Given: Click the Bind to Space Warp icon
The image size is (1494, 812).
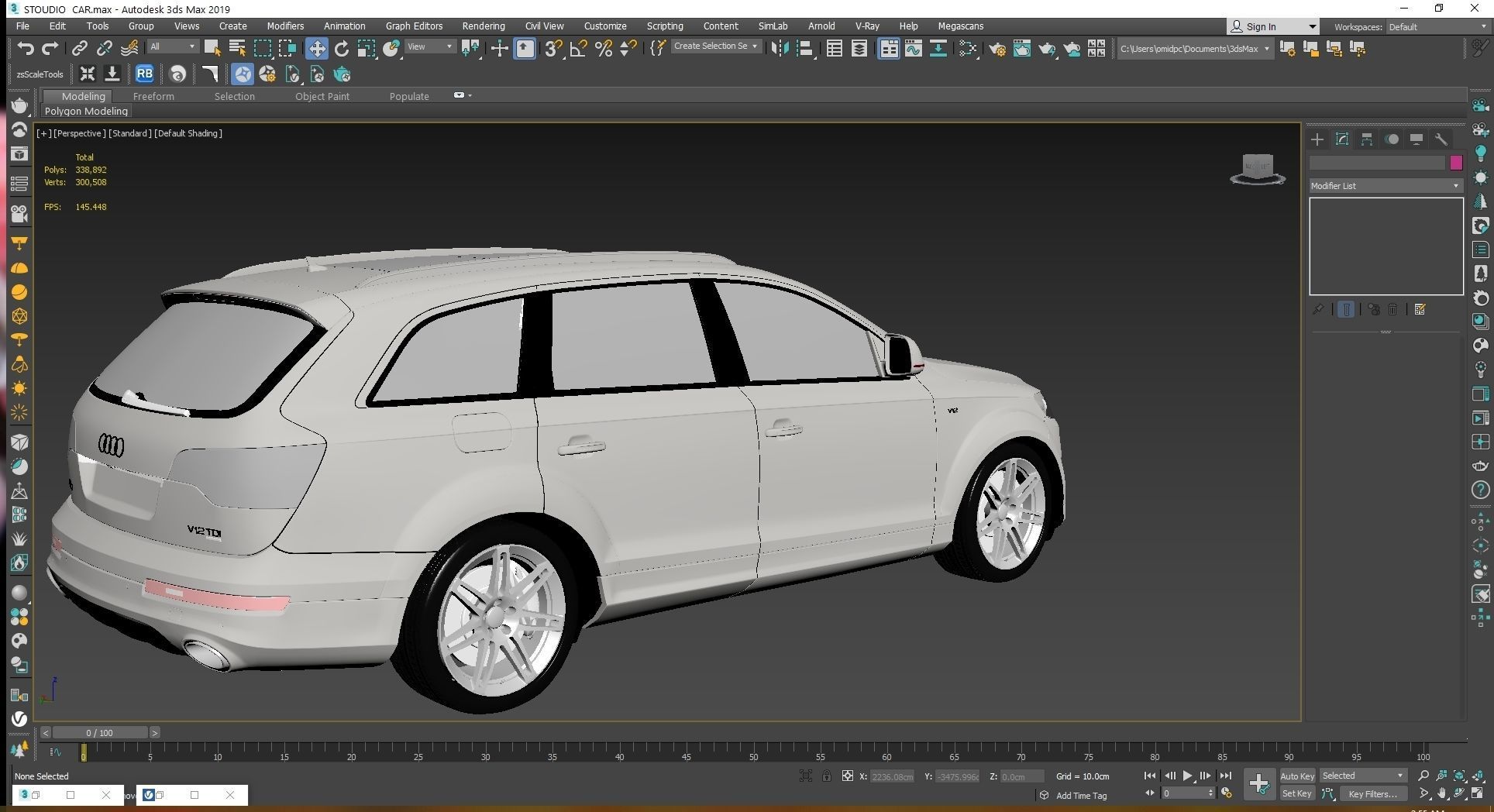Looking at the screenshot, I should pyautogui.click(x=129, y=49).
